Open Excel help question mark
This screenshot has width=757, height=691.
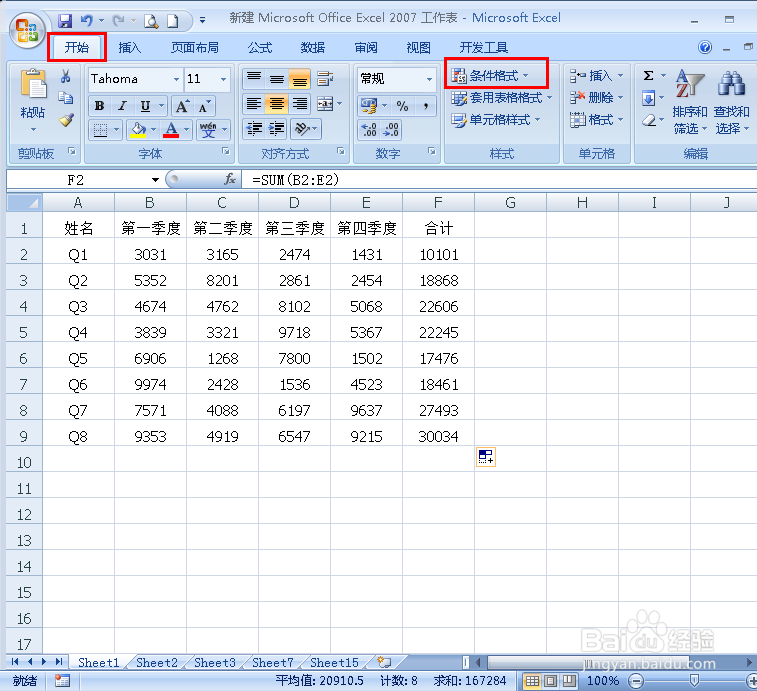click(705, 47)
